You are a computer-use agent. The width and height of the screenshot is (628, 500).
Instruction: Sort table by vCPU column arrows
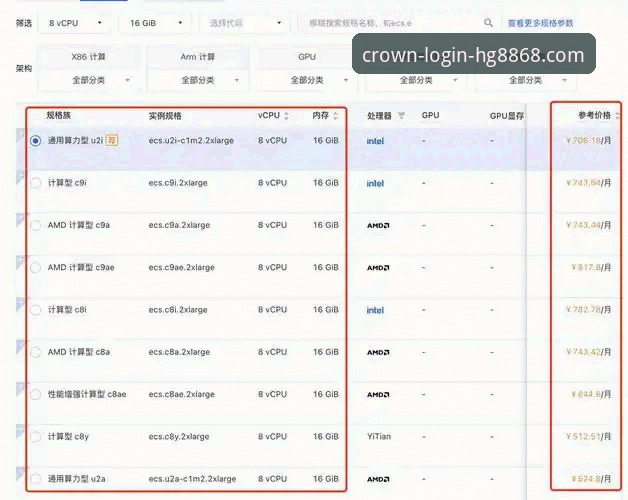(x=286, y=116)
